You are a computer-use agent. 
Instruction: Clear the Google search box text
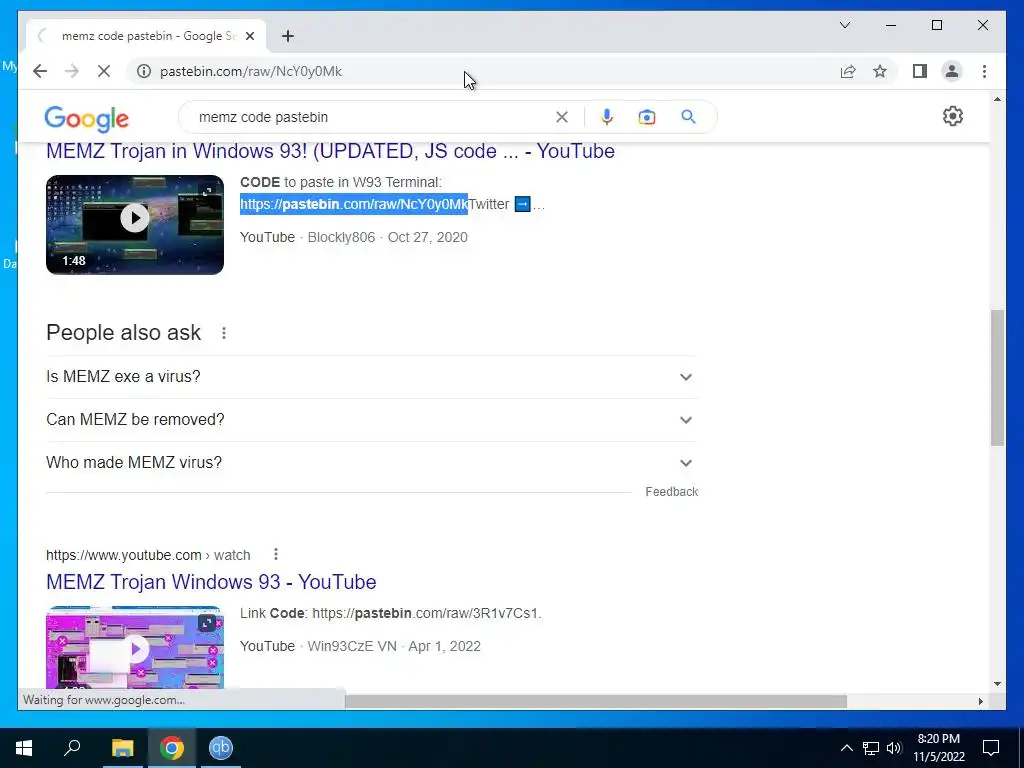click(x=562, y=118)
